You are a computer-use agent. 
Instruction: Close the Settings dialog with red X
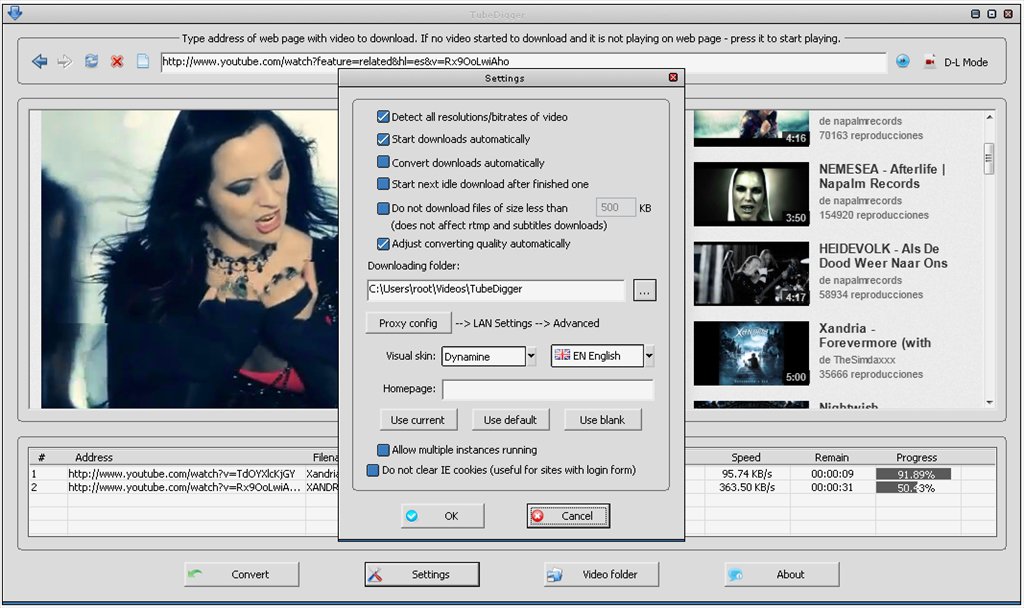[673, 77]
